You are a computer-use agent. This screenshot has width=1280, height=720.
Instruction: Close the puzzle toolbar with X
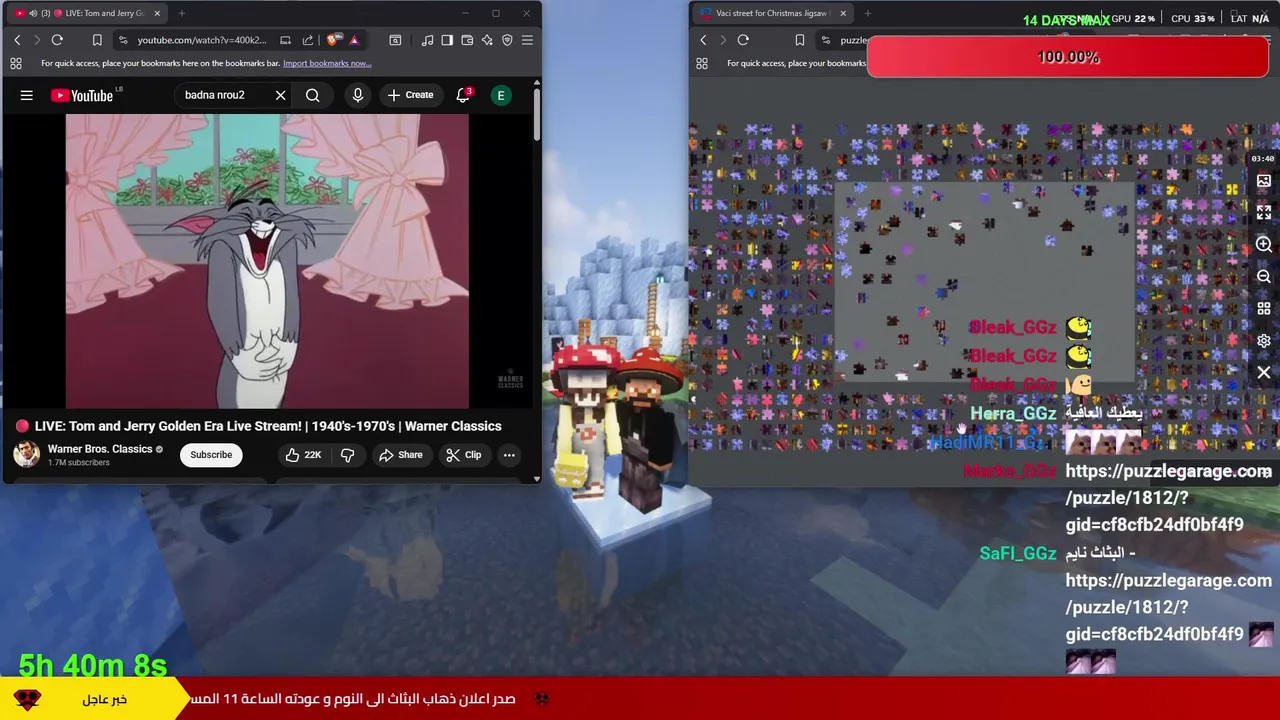[1264, 373]
